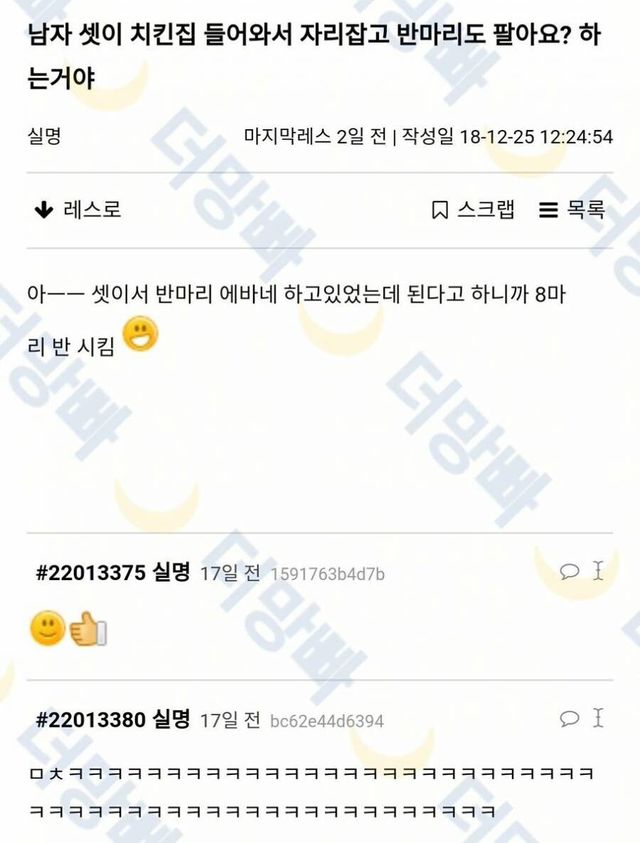Image resolution: width=640 pixels, height=843 pixels.
Task: Click the thumbs up emoji in first comment
Action: (89, 628)
